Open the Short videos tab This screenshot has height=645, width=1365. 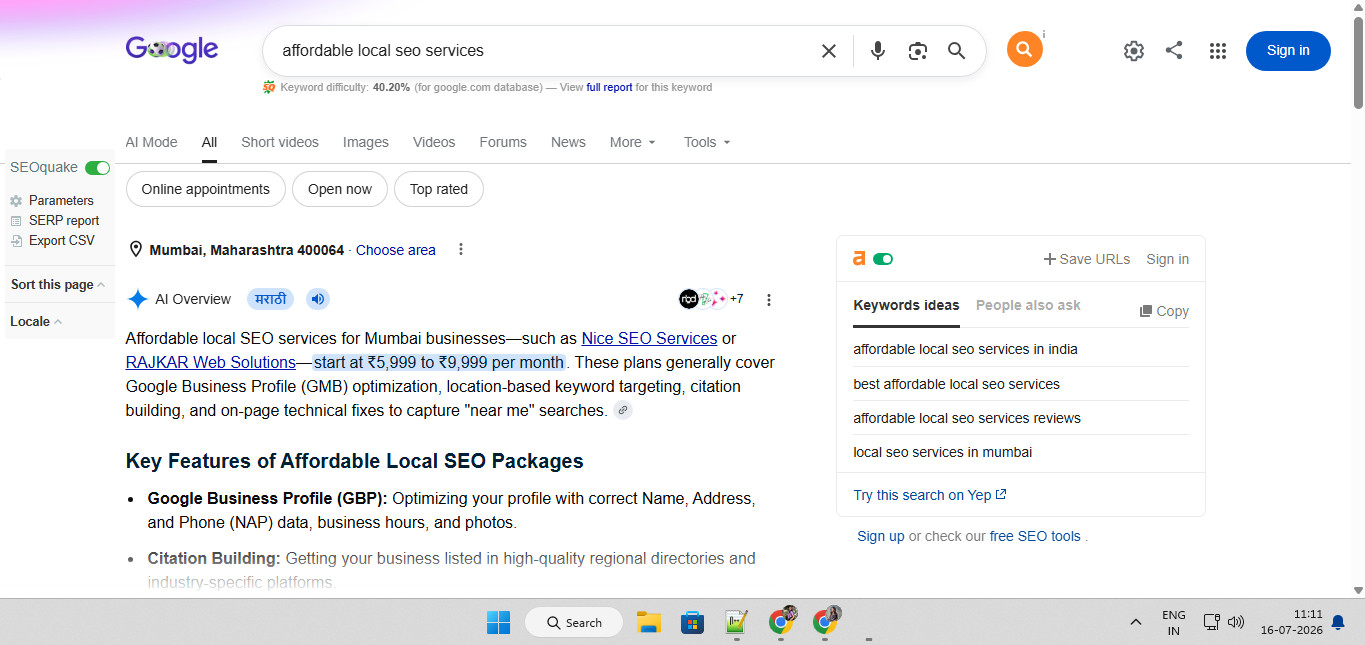coord(280,142)
